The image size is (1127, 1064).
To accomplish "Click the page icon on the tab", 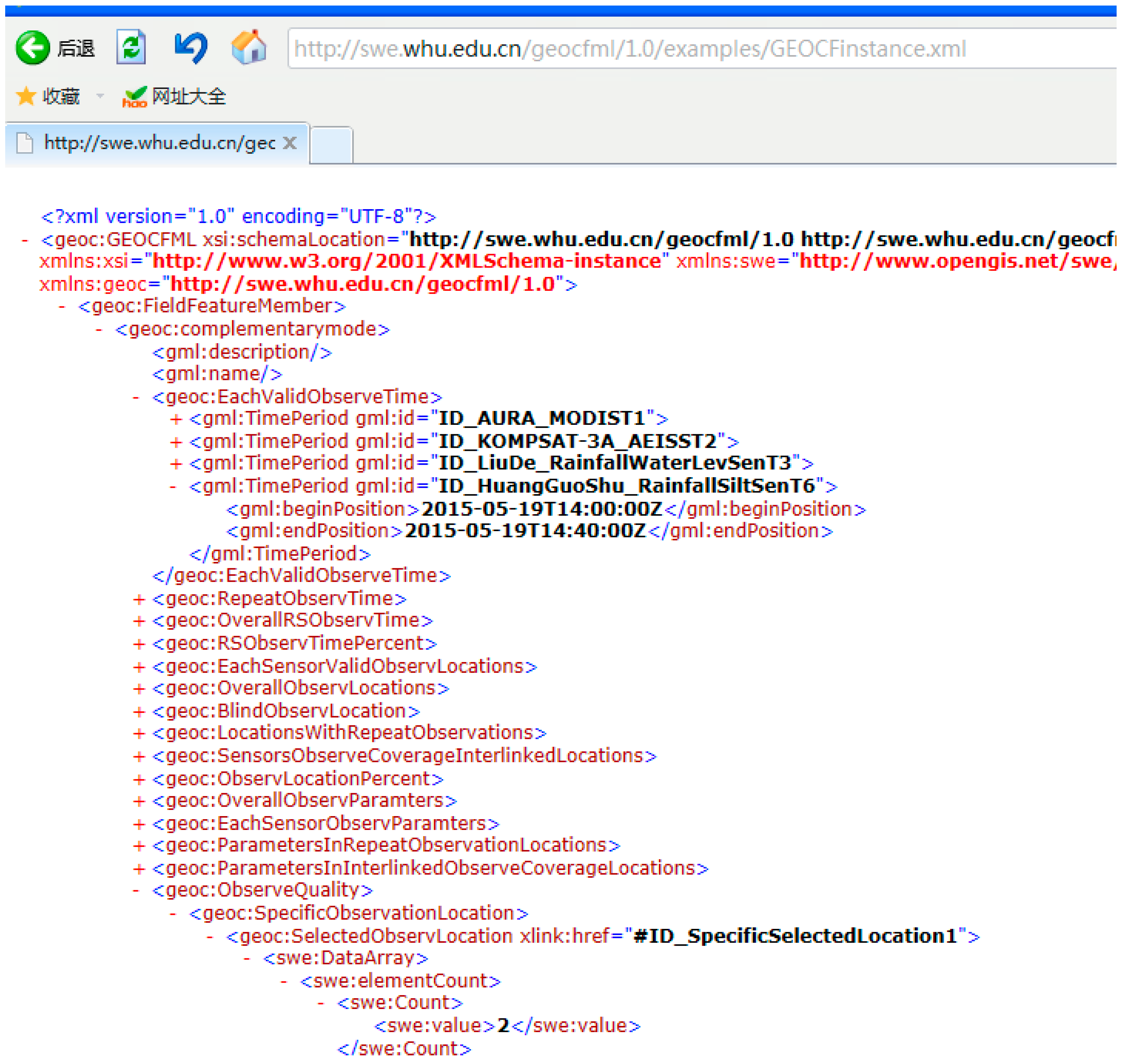I will click(x=25, y=143).
